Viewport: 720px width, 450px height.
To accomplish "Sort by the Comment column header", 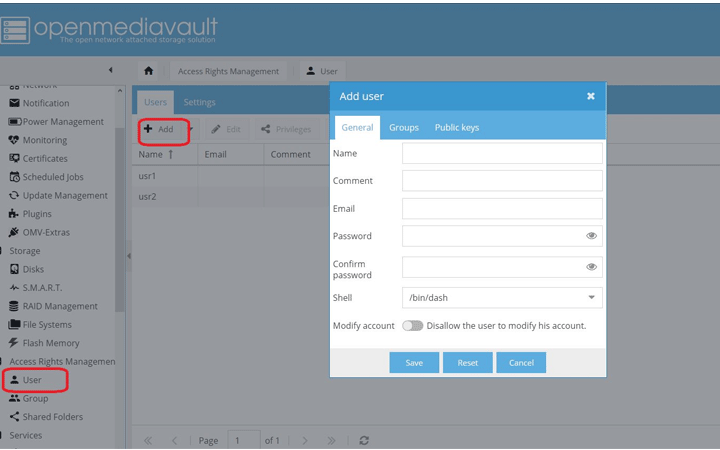I will 297,154.
